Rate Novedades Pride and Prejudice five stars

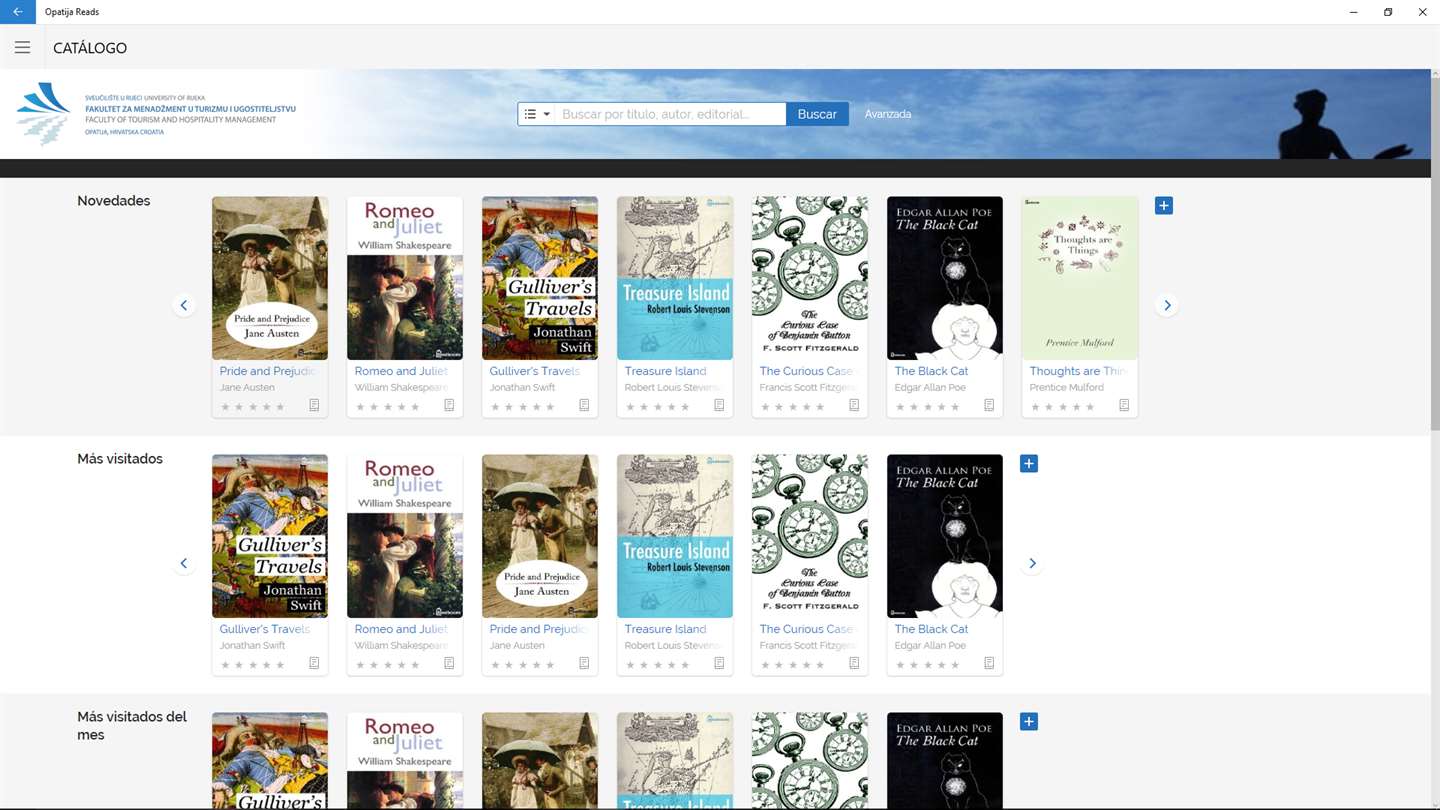click(280, 407)
